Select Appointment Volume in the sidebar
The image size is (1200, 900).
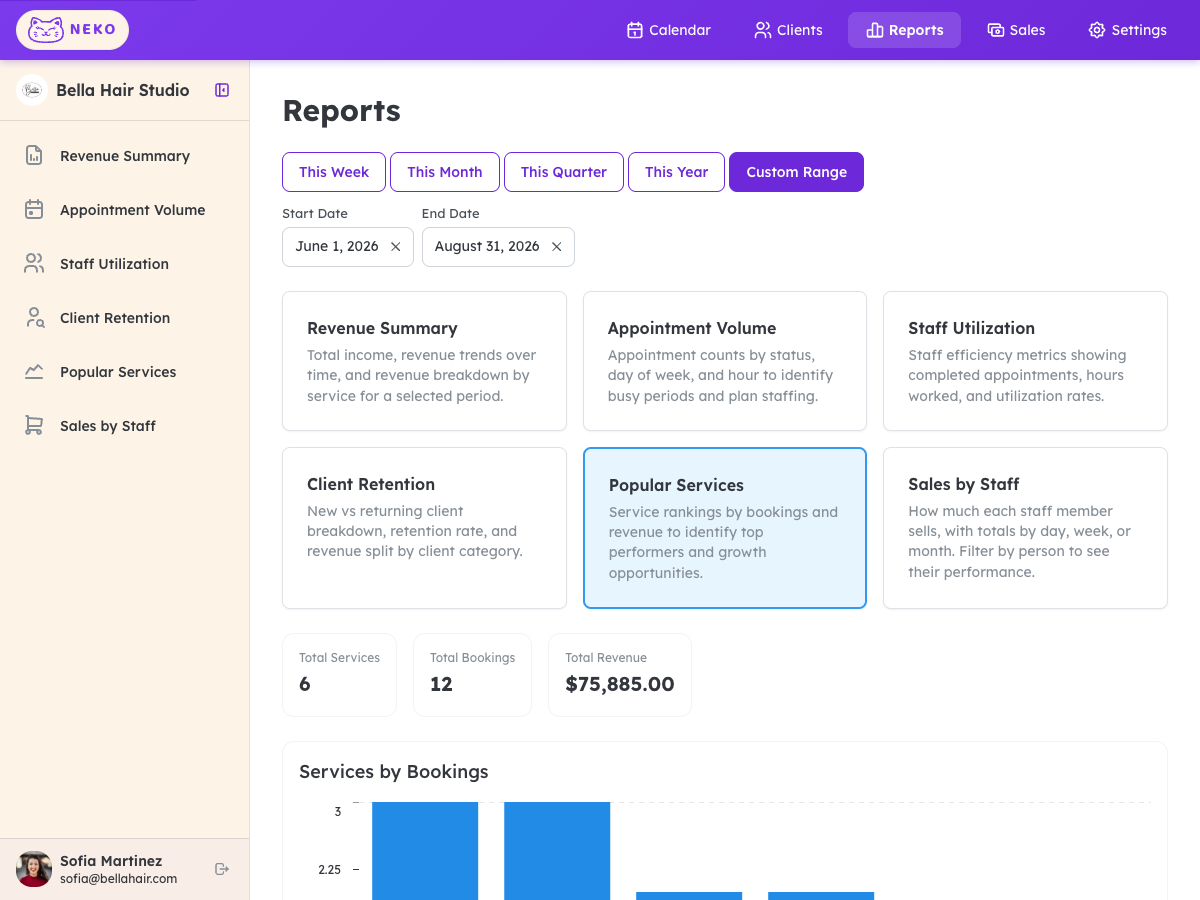(x=125, y=209)
